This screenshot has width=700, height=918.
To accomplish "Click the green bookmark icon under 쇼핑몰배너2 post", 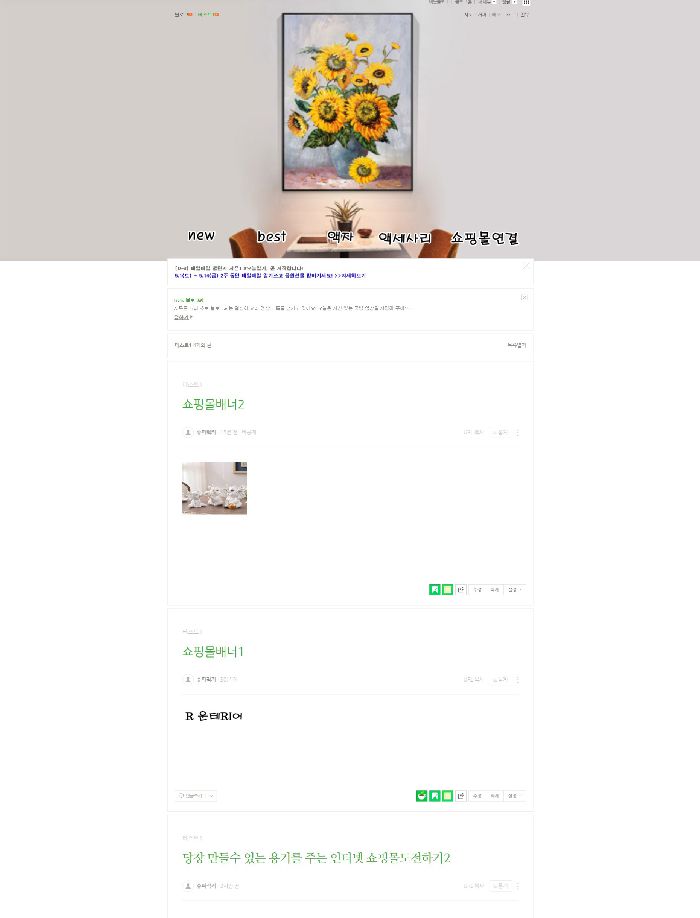I will click(x=434, y=590).
